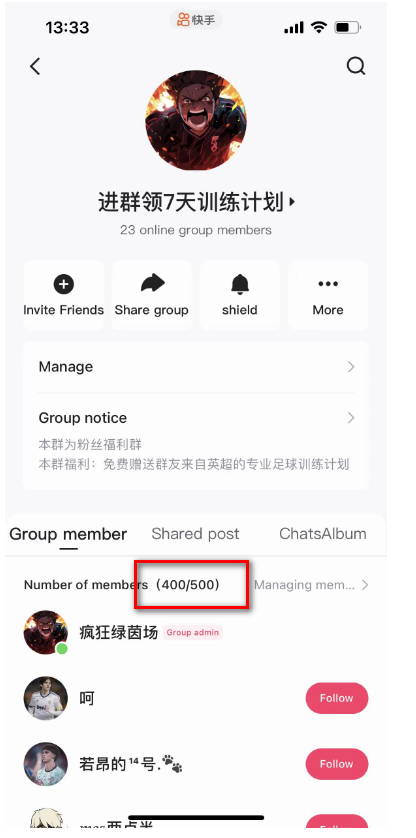Follow the member named 呵
The image size is (416, 838).
pos(337,698)
